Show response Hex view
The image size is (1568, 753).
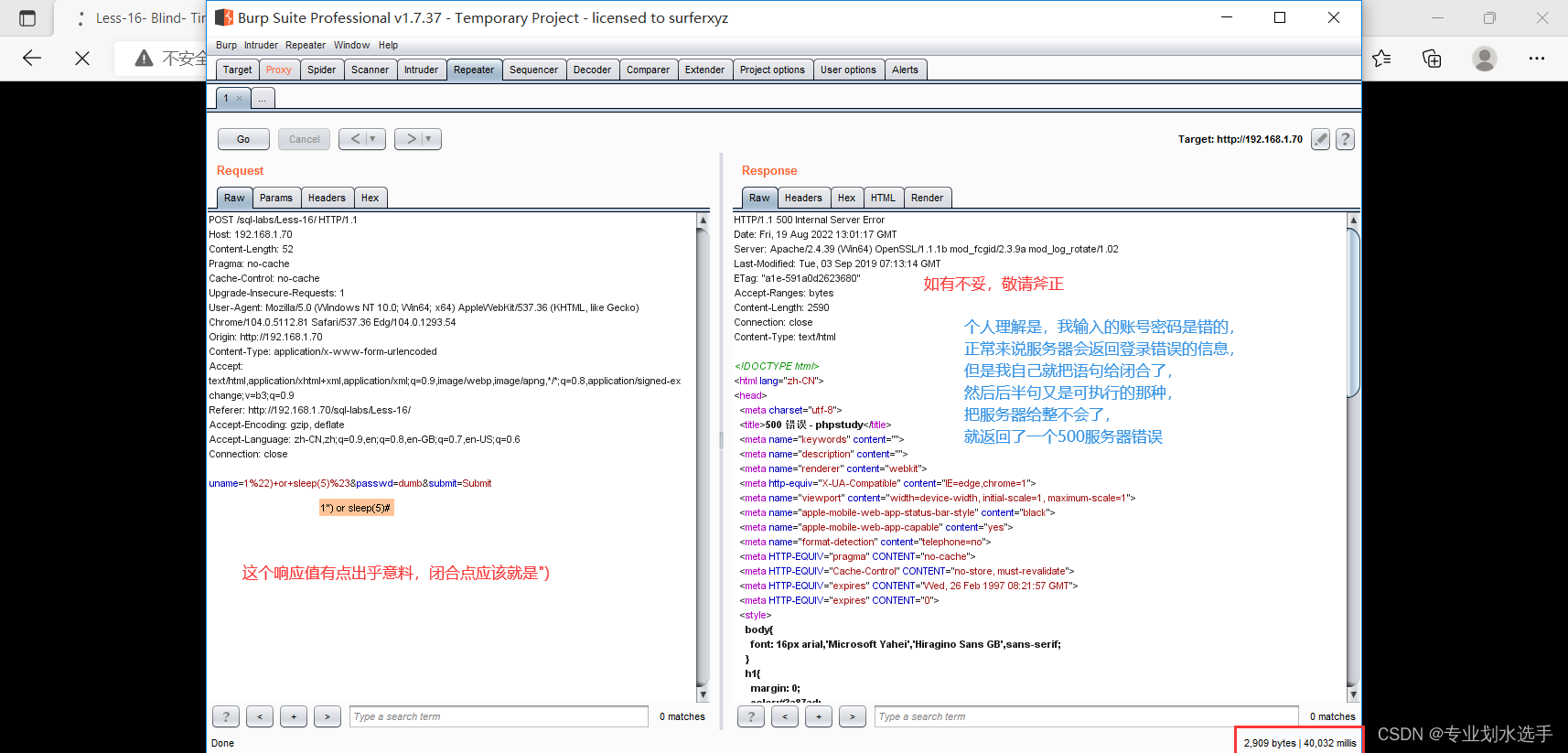[x=846, y=198]
